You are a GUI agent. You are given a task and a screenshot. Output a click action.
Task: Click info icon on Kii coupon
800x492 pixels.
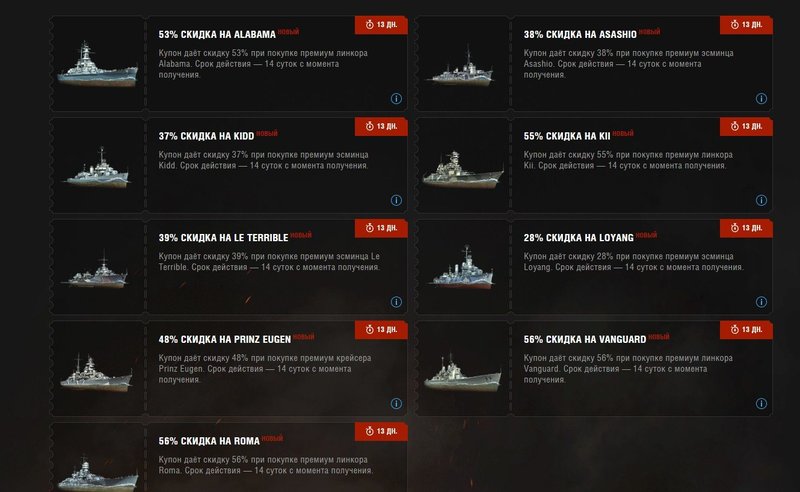click(x=761, y=200)
